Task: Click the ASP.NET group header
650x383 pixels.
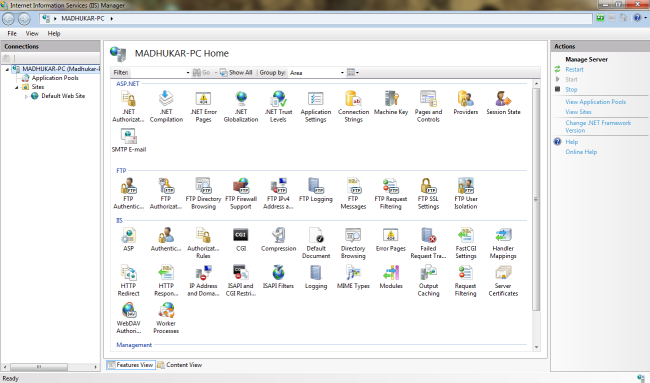Action: point(128,84)
